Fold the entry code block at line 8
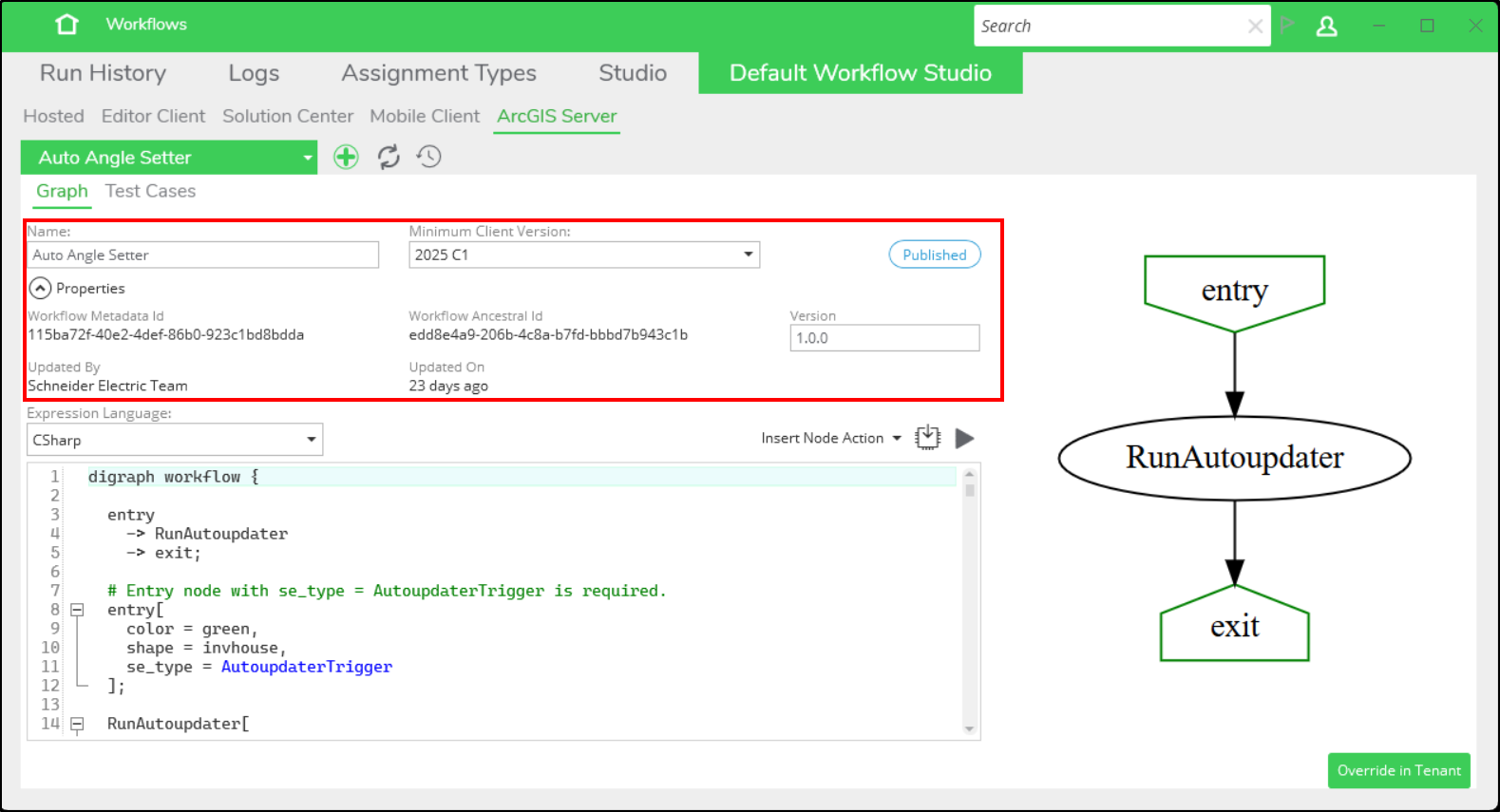This screenshot has width=1500, height=812. (78, 610)
